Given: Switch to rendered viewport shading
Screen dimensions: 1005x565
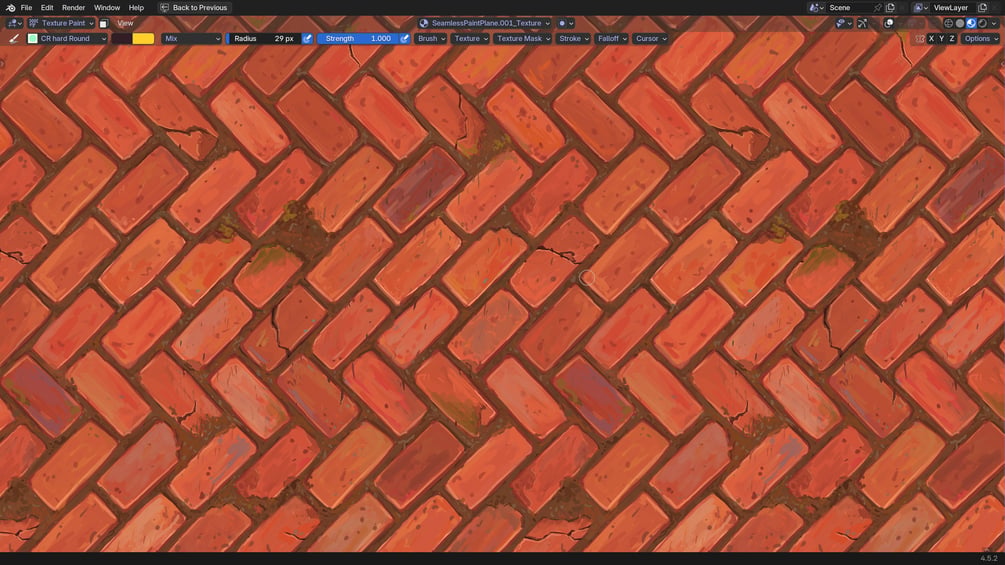Looking at the screenshot, I should pos(983,23).
